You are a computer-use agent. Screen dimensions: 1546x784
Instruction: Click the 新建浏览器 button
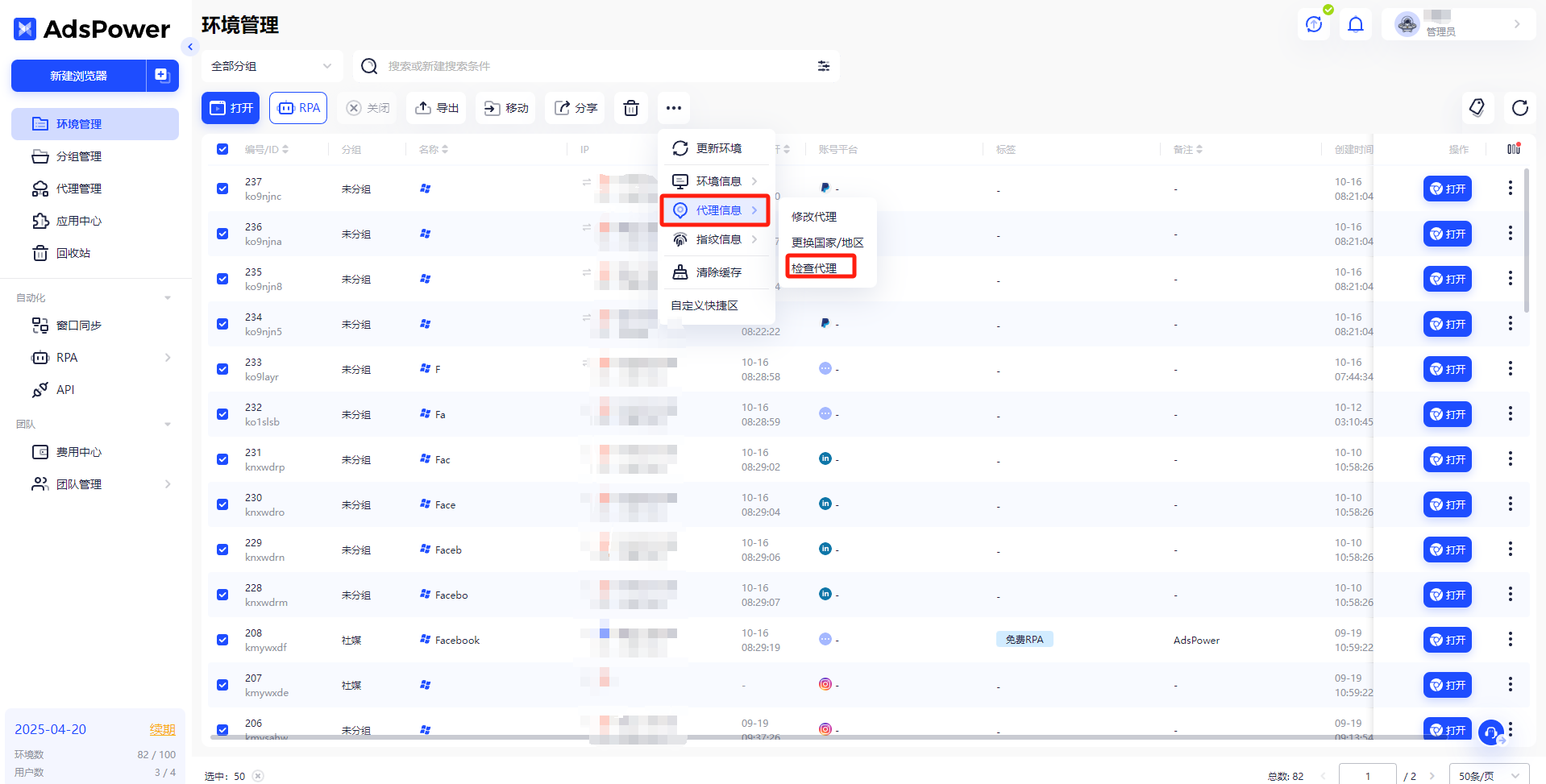[x=78, y=76]
